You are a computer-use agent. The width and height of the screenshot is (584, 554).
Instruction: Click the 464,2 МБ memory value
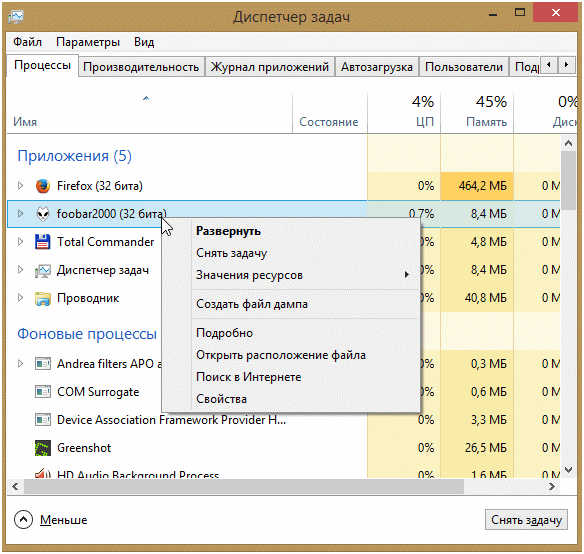[x=483, y=186]
